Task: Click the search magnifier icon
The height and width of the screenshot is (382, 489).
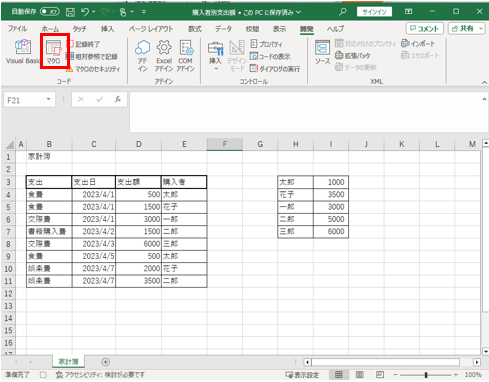Action: [342, 12]
